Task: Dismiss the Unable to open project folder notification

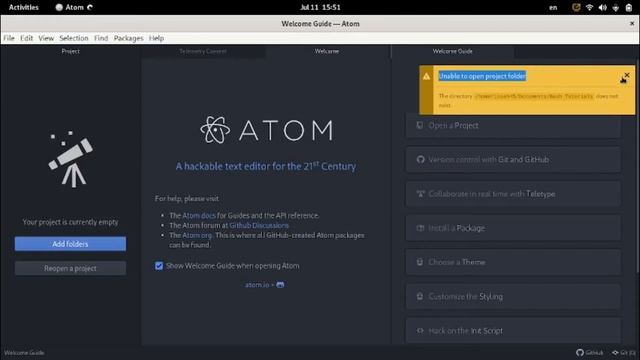Action: click(627, 75)
